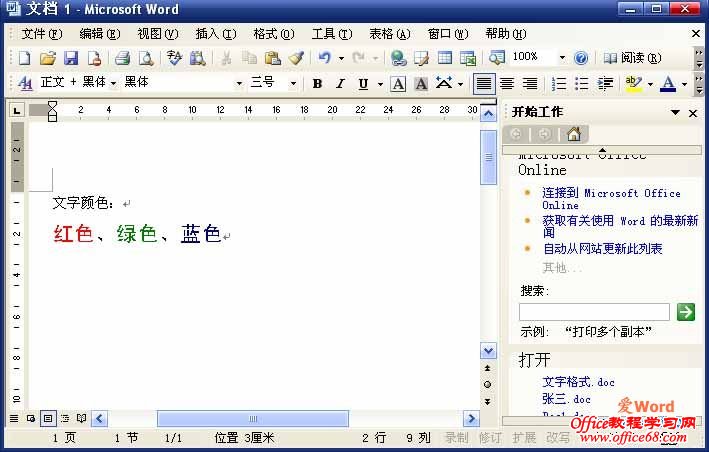Expand the underline style dropdown arrow
Viewport: 709px width, 452px height.
380,84
